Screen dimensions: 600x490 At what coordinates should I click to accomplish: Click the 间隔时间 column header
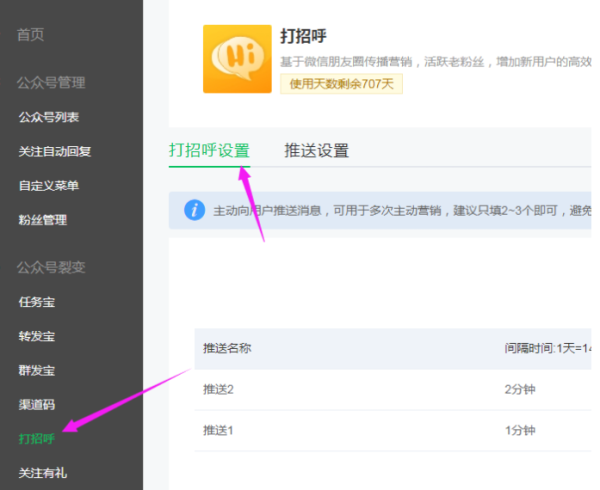548,348
